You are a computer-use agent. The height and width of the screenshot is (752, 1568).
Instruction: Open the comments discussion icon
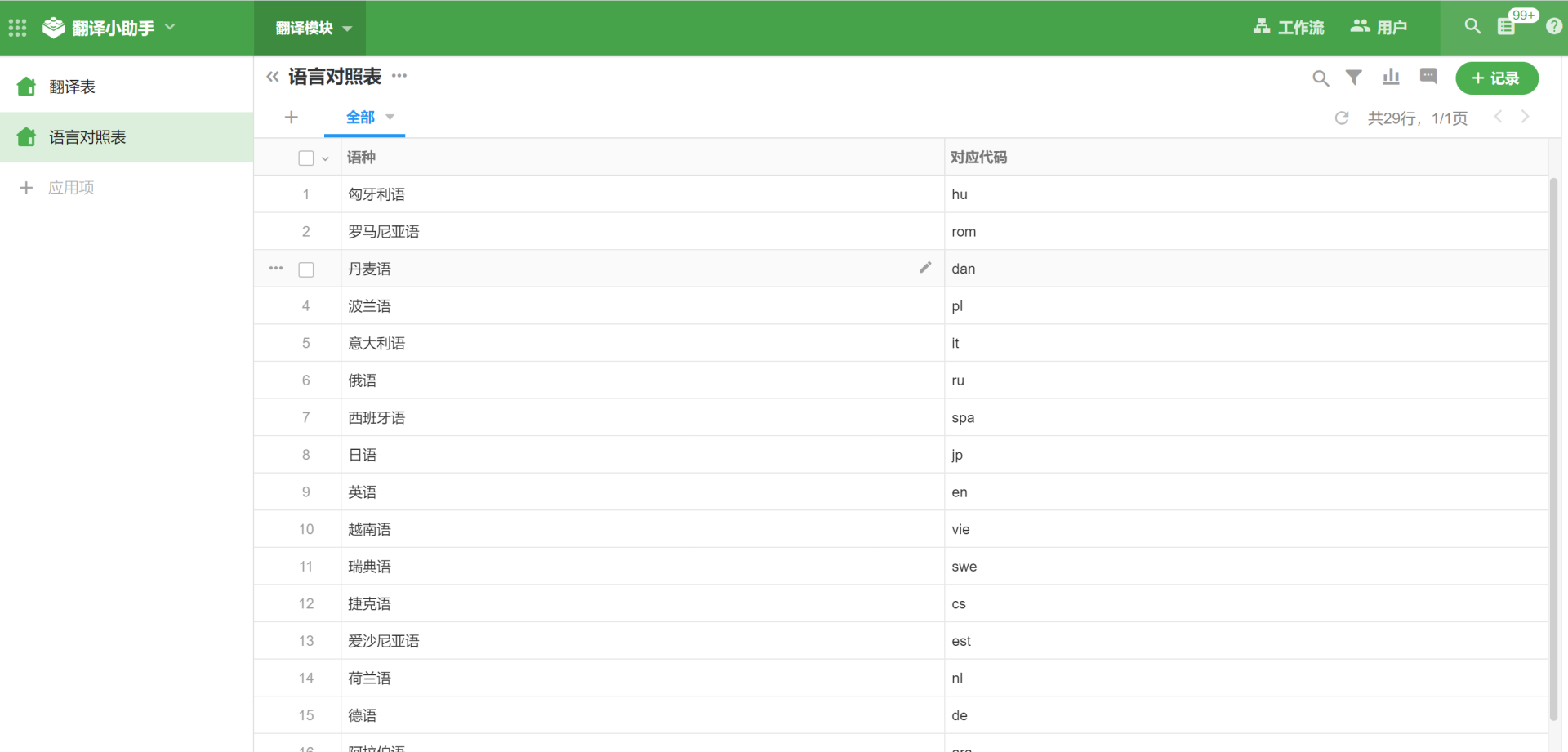click(1428, 77)
